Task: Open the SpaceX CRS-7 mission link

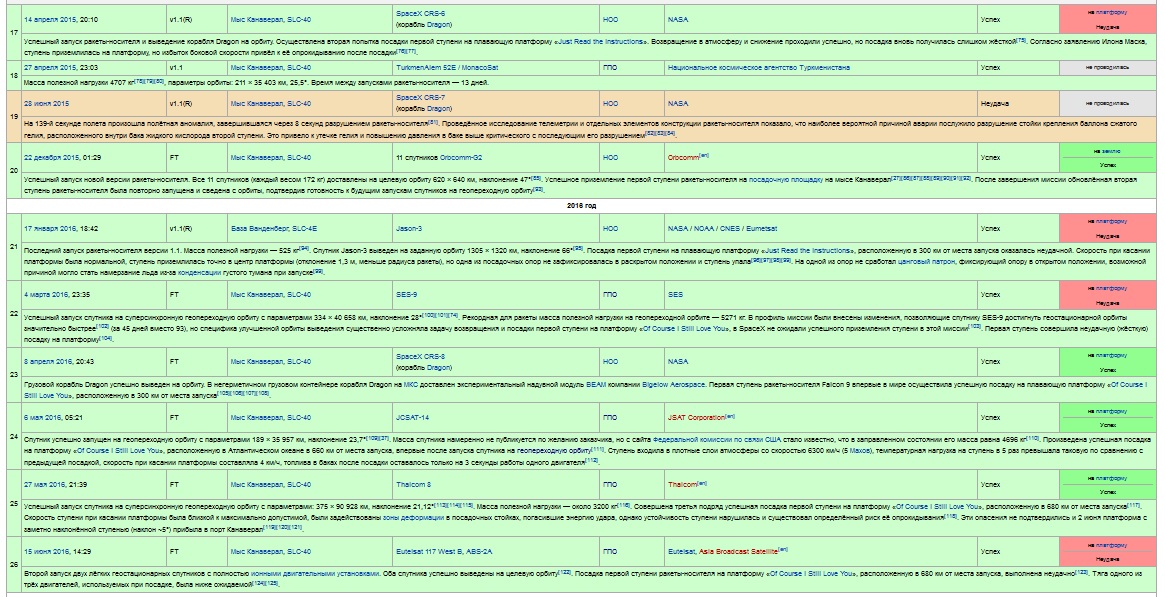Action: coord(420,98)
